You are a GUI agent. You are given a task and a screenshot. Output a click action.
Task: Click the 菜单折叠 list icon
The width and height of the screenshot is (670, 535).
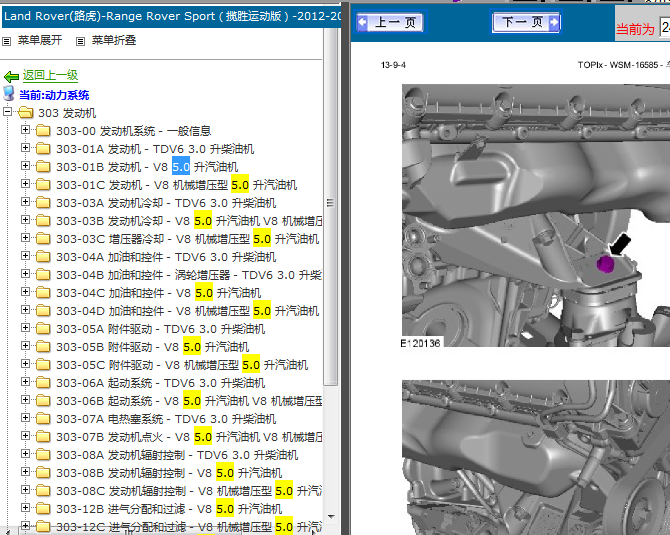80,41
